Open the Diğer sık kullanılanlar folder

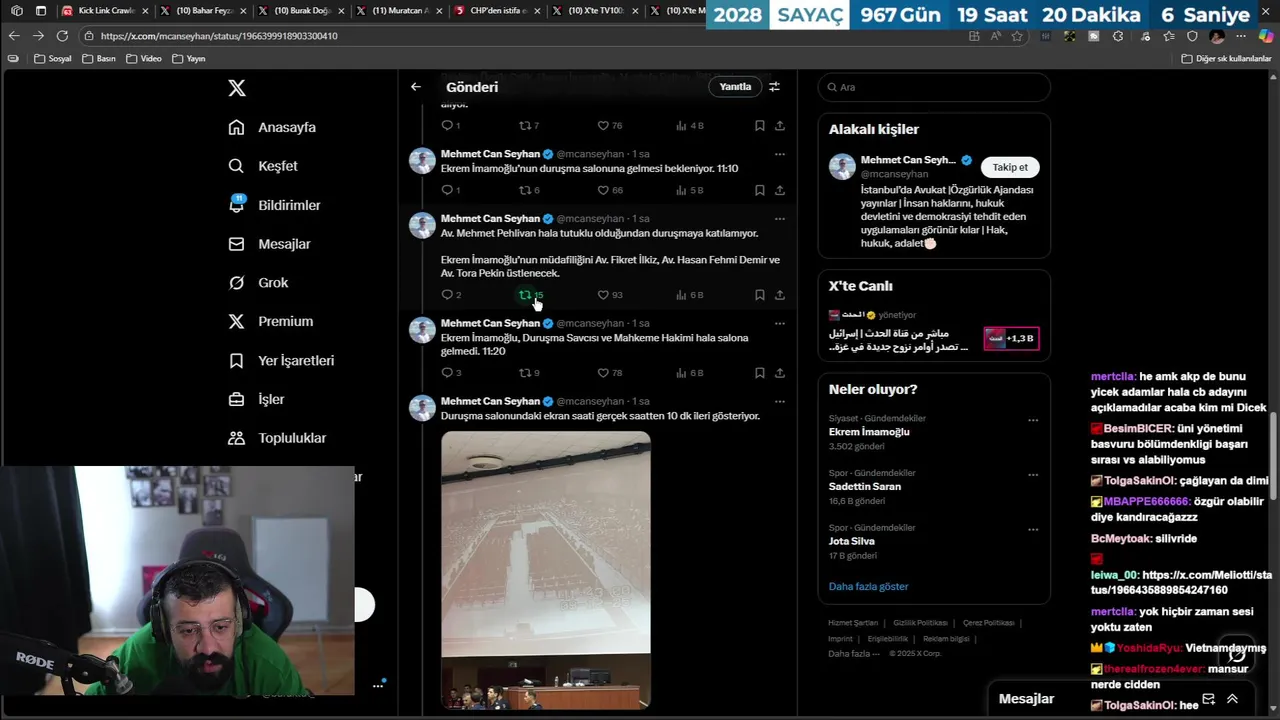[x=1226, y=59]
